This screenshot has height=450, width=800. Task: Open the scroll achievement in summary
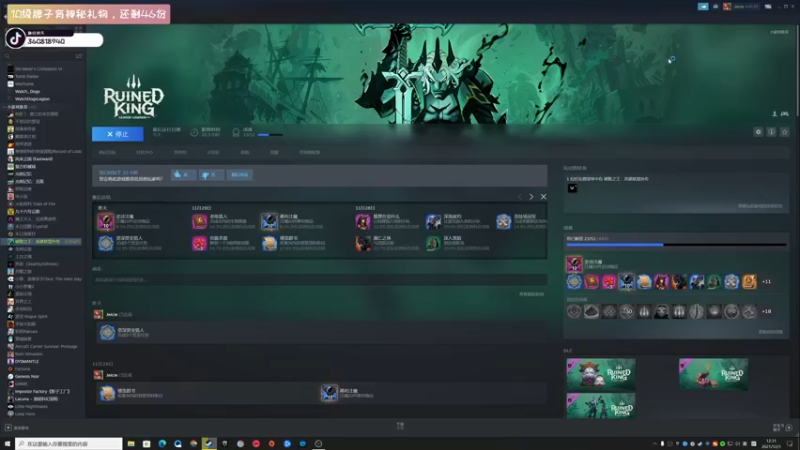click(x=269, y=243)
